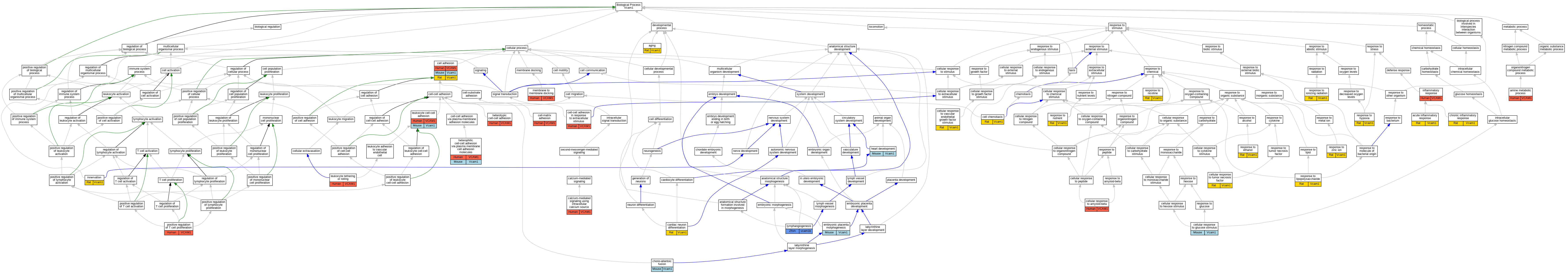Select 'response to decreased oxygen levels' node
The height and width of the screenshot is (274, 1568).
click(x=1351, y=94)
